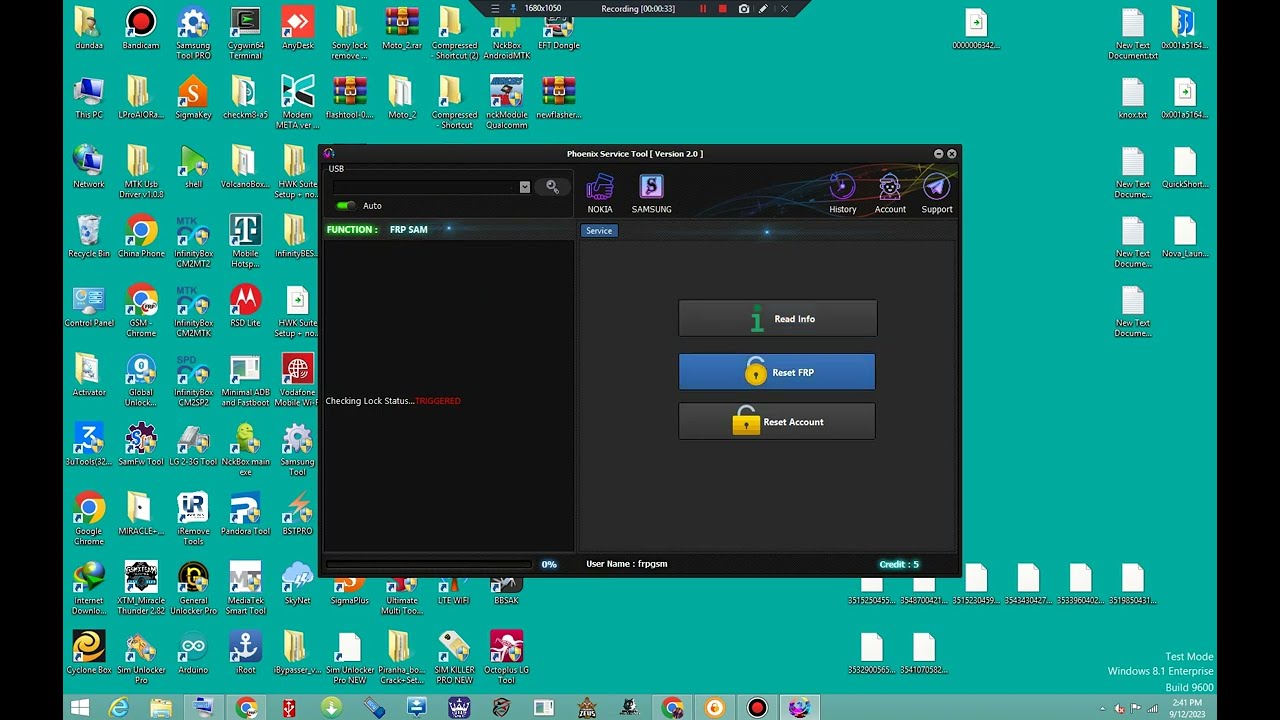Image resolution: width=1280 pixels, height=720 pixels.
Task: Open Cyclone Box shortcut
Action: tap(89, 653)
